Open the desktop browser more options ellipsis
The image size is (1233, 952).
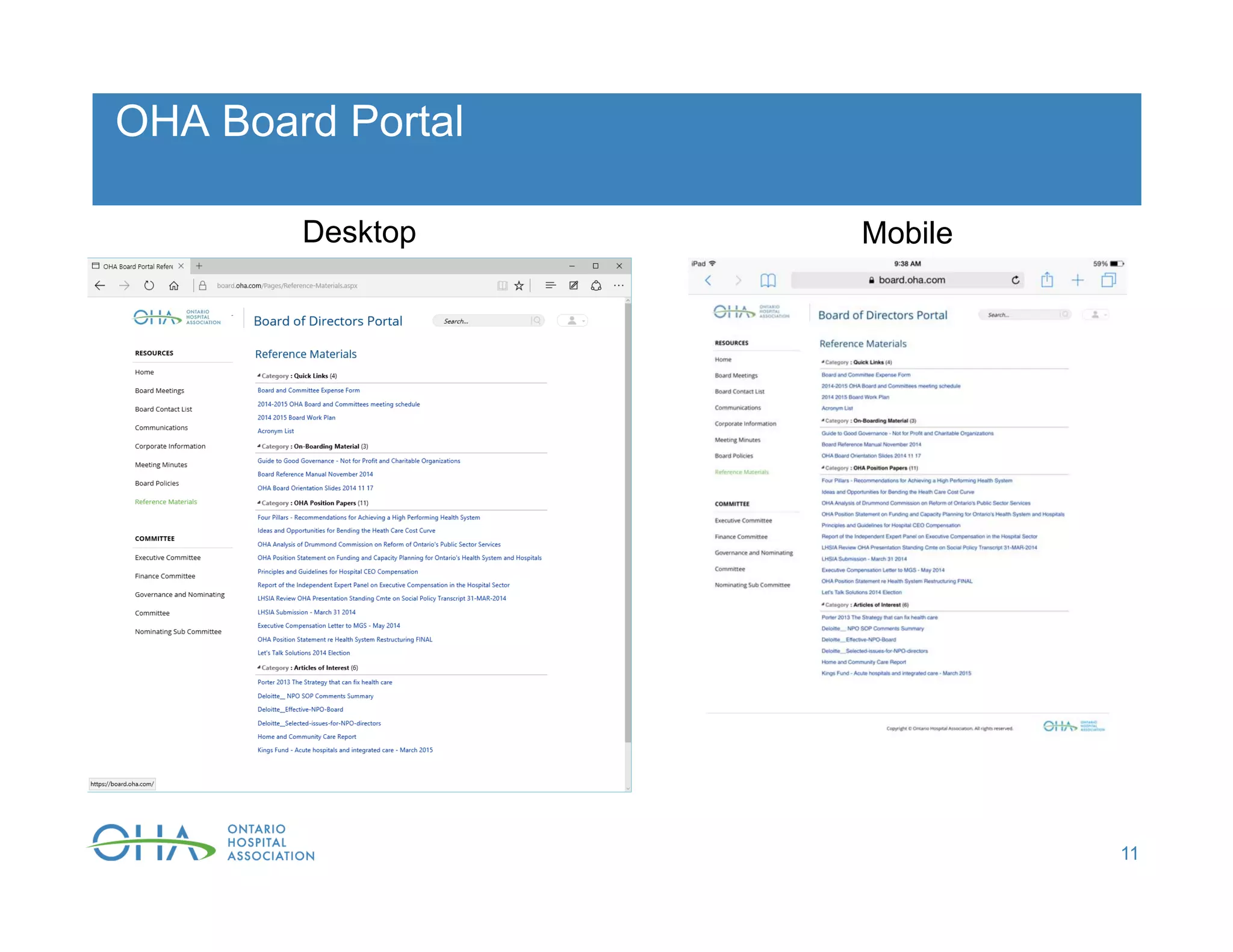pyautogui.click(x=619, y=285)
